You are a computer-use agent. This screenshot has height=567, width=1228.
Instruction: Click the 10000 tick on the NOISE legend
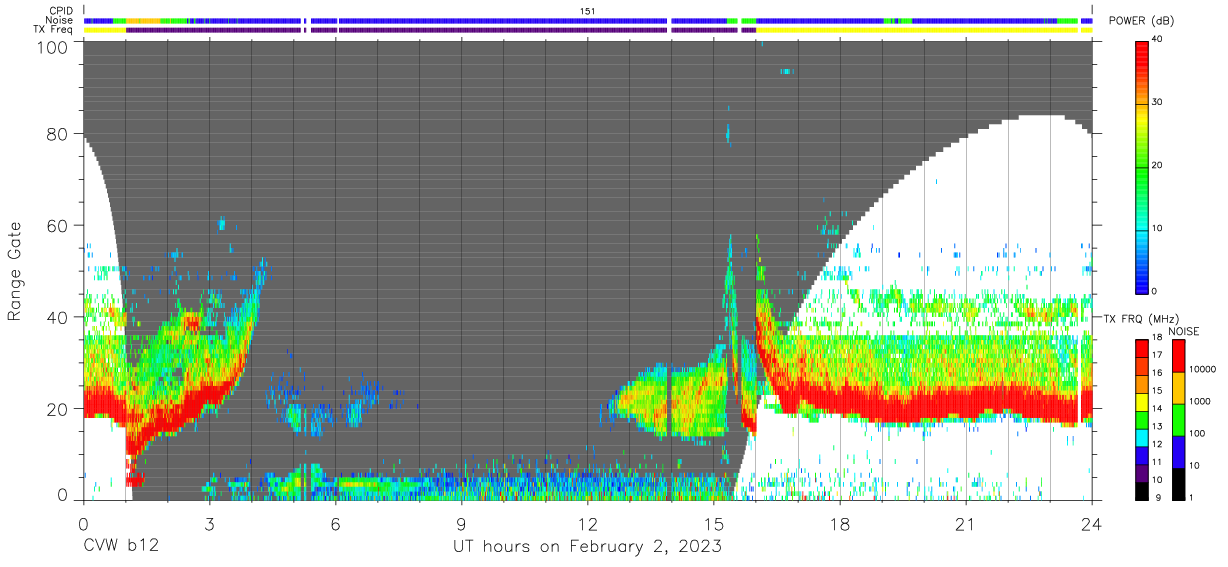[1203, 369]
